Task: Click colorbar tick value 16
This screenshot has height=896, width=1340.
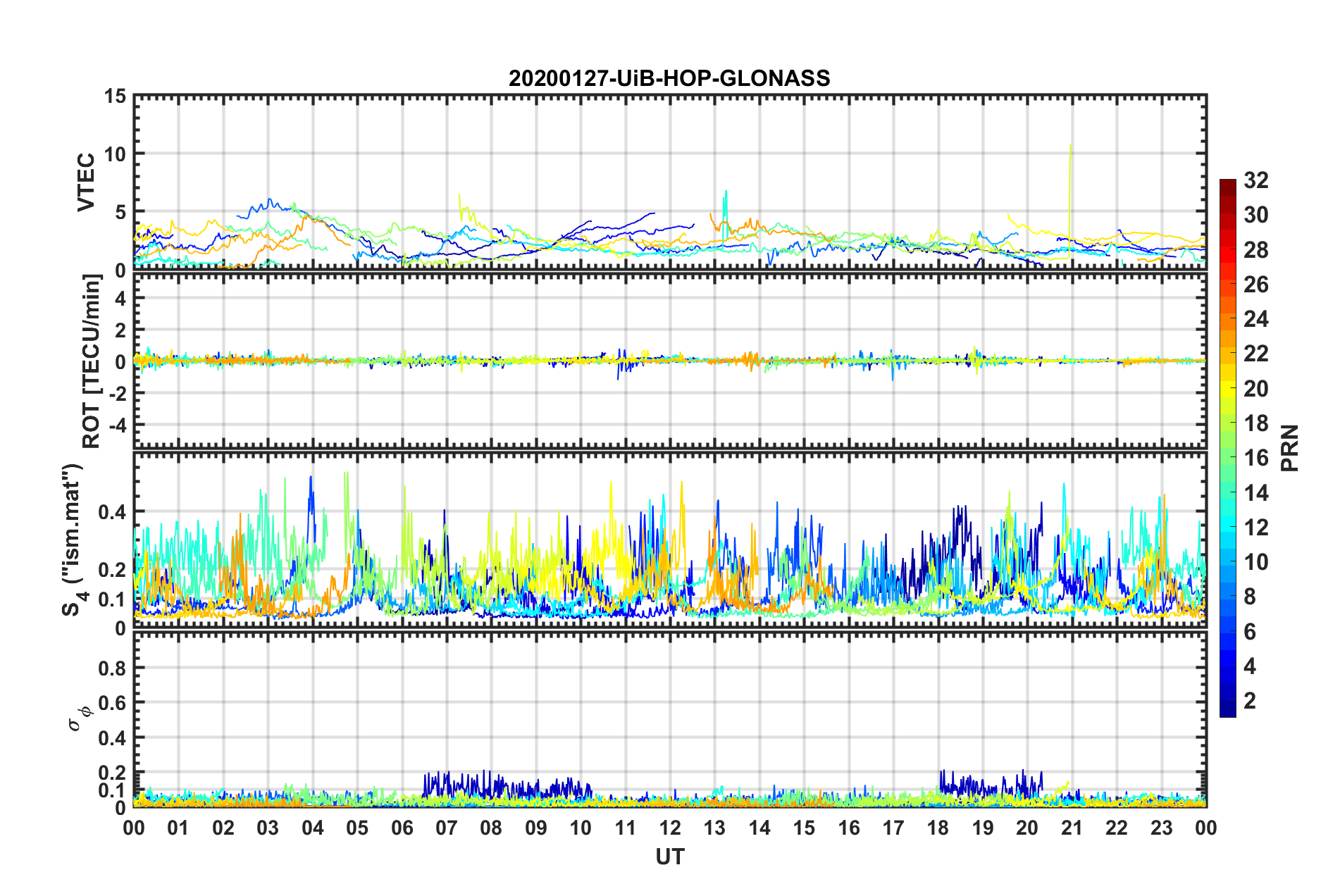Action: pyautogui.click(x=1256, y=458)
